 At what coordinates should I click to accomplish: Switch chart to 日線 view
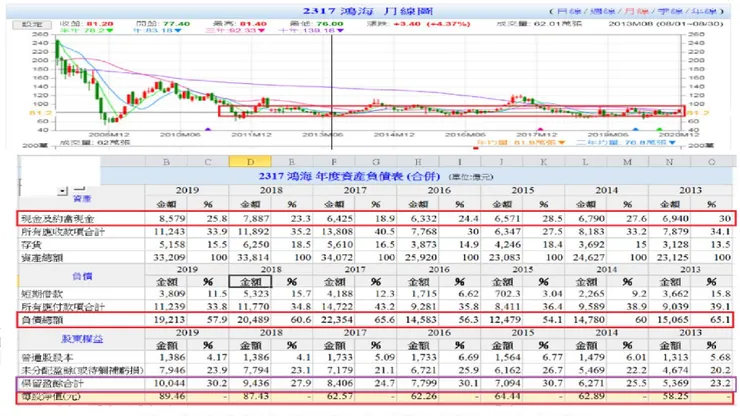pyautogui.click(x=569, y=11)
